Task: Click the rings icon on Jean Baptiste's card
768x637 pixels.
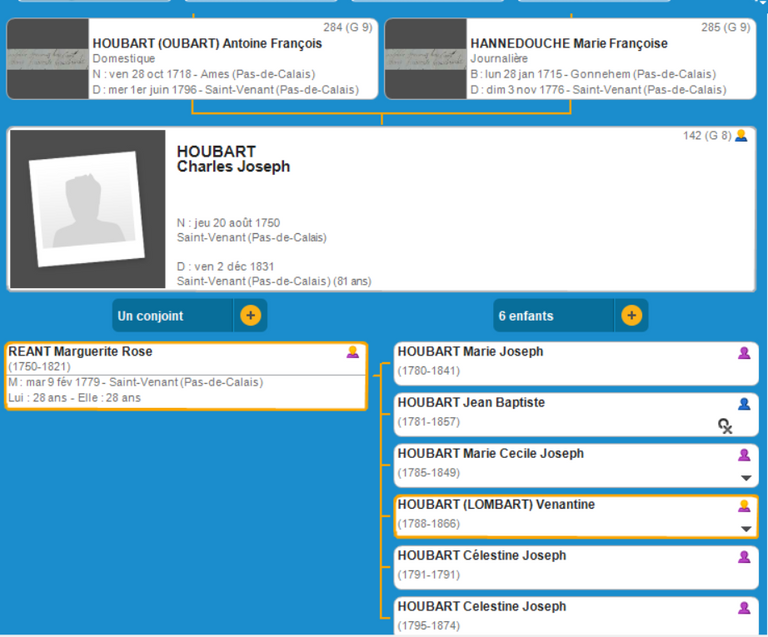Action: (725, 426)
